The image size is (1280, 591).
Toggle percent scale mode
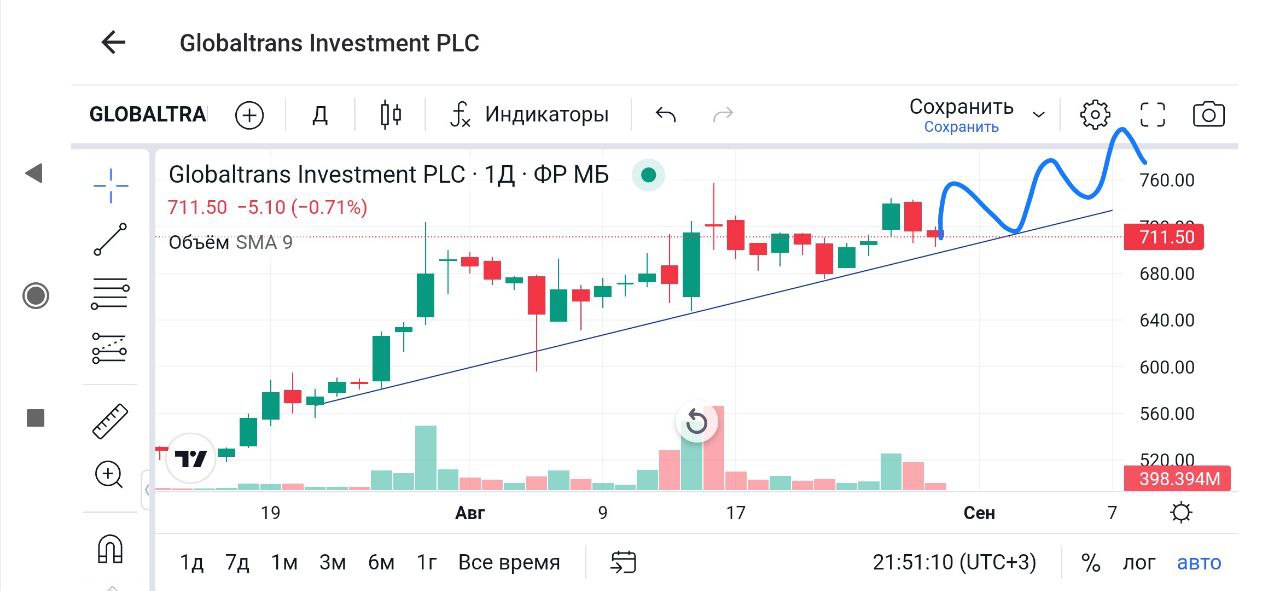pos(1090,563)
